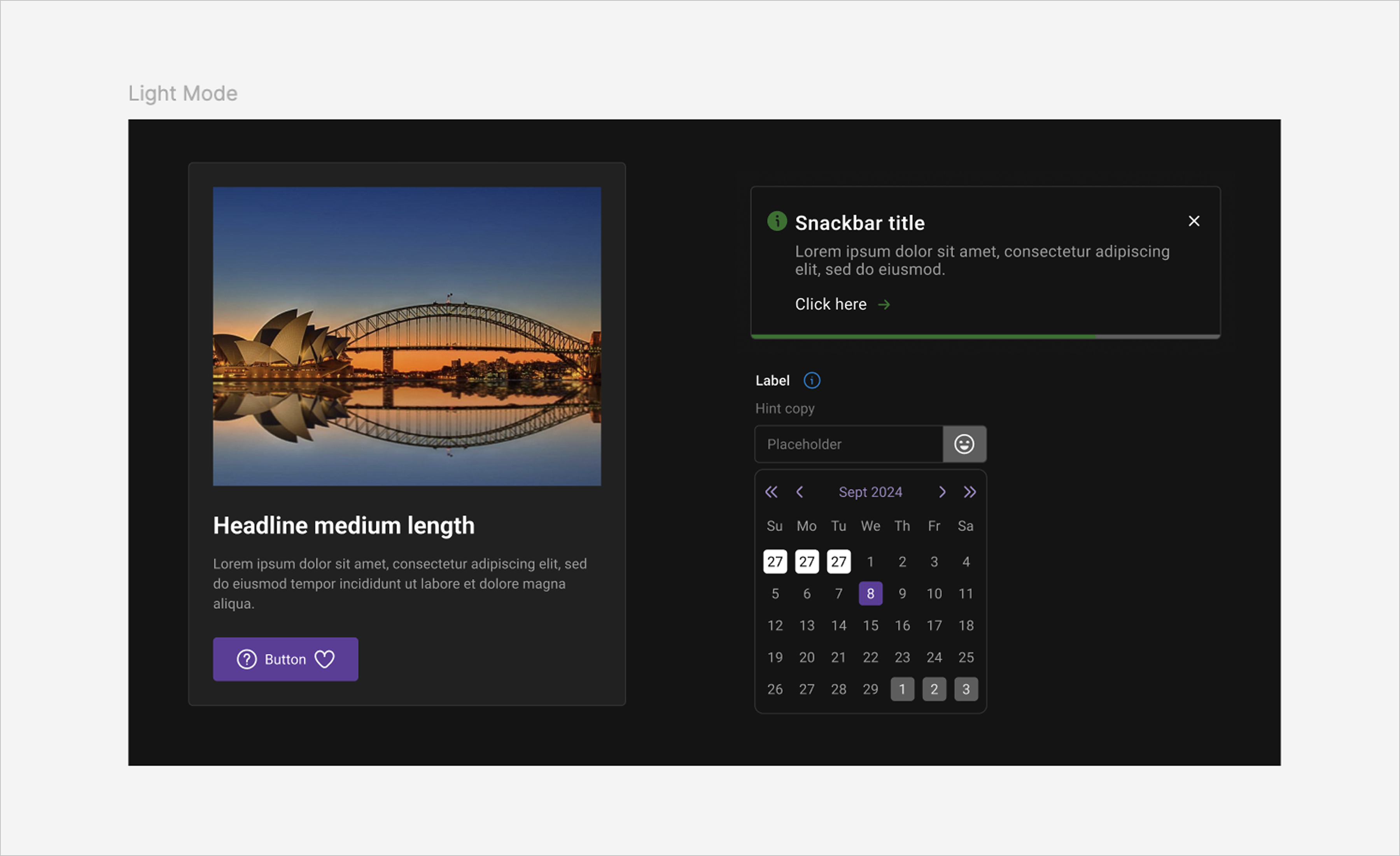Go to next month with right chevron
1400x856 pixels.
(942, 492)
